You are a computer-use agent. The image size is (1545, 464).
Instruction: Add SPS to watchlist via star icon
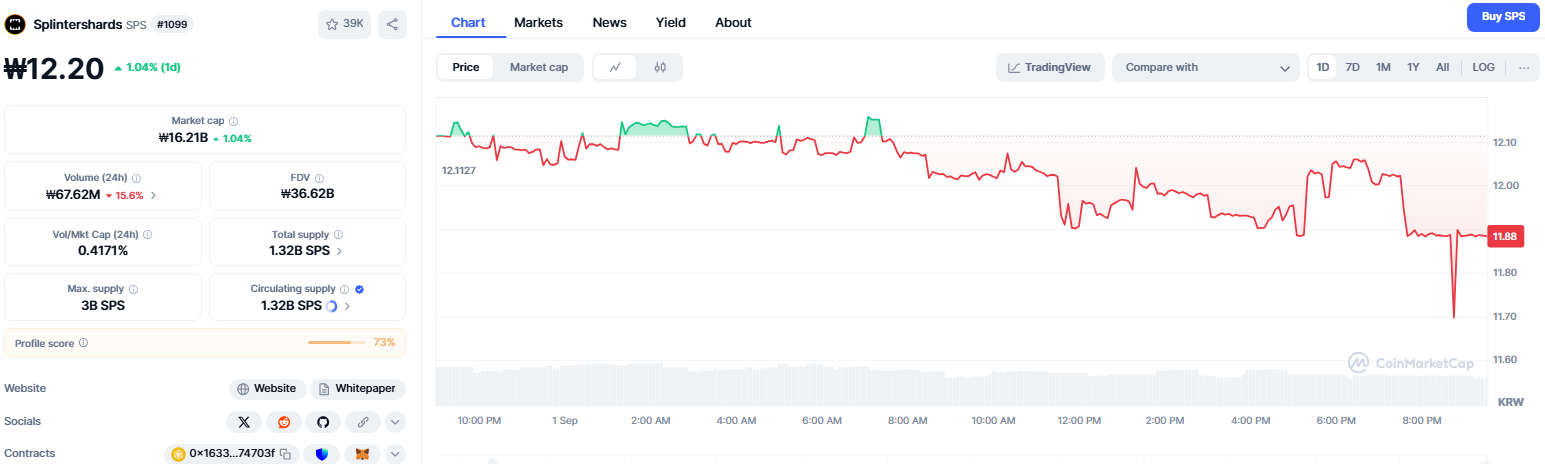pyautogui.click(x=332, y=24)
